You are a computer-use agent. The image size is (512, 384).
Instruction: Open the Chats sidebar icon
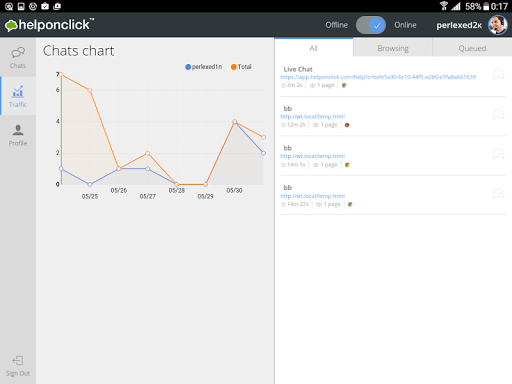tap(18, 53)
